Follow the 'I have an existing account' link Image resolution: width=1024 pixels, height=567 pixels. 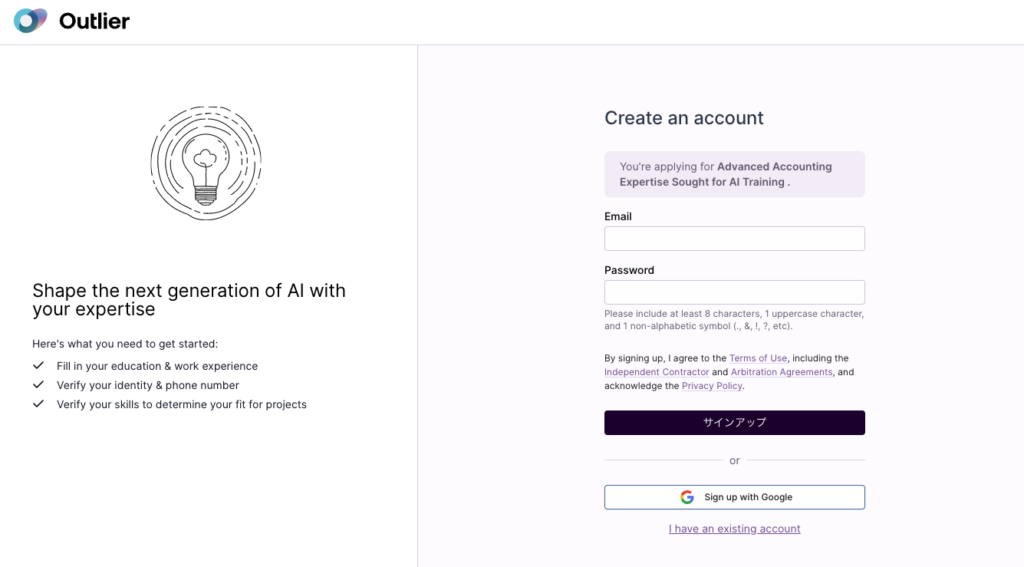734,529
